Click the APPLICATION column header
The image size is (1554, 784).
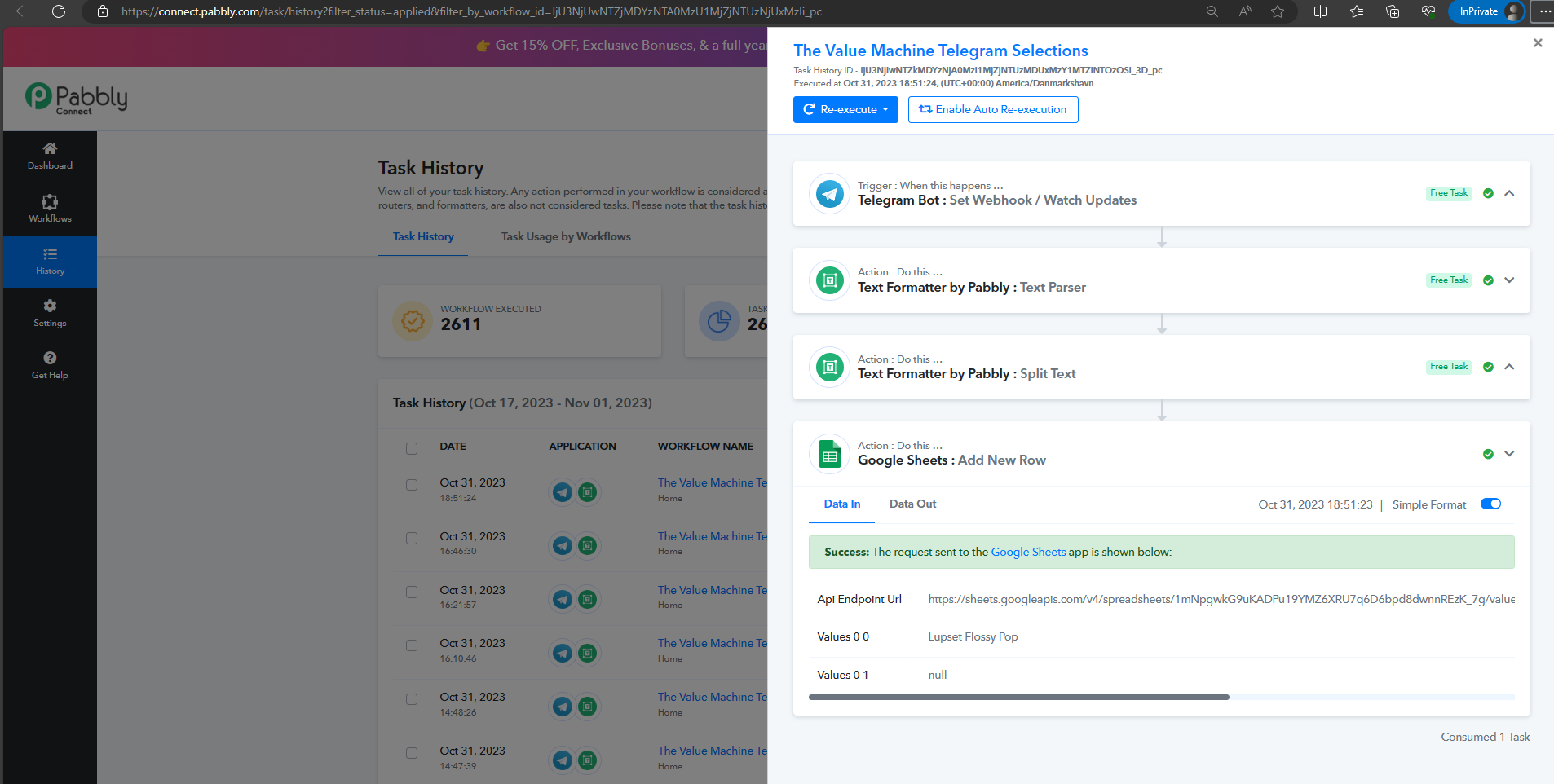click(583, 447)
